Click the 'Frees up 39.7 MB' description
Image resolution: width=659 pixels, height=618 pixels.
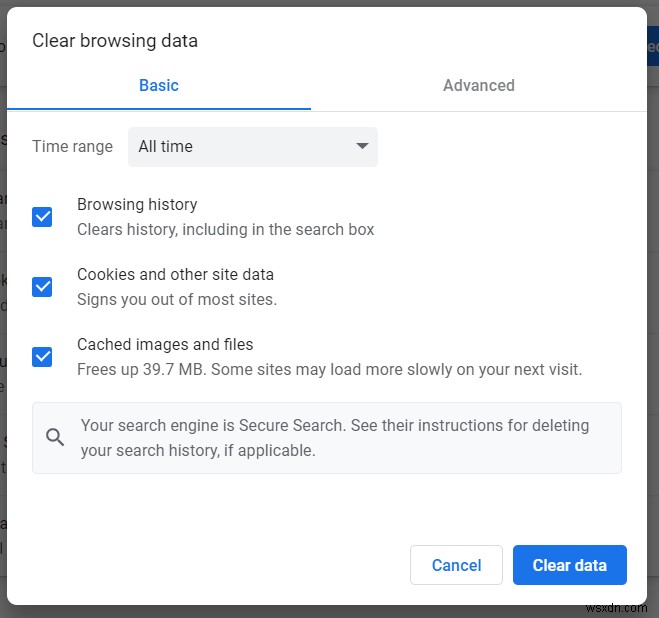[x=330, y=370]
